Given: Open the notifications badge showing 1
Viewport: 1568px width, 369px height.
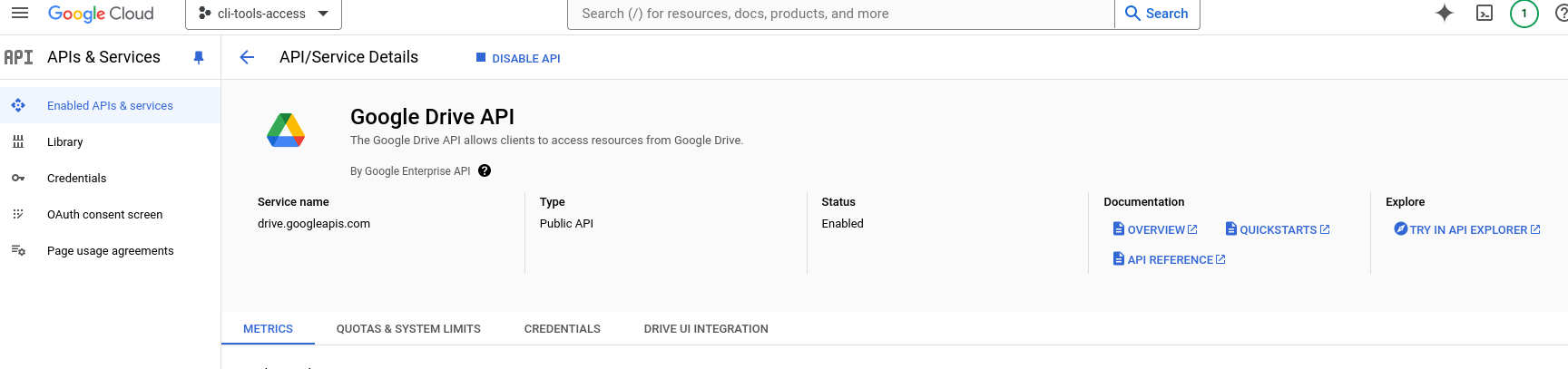Looking at the screenshot, I should [1524, 14].
